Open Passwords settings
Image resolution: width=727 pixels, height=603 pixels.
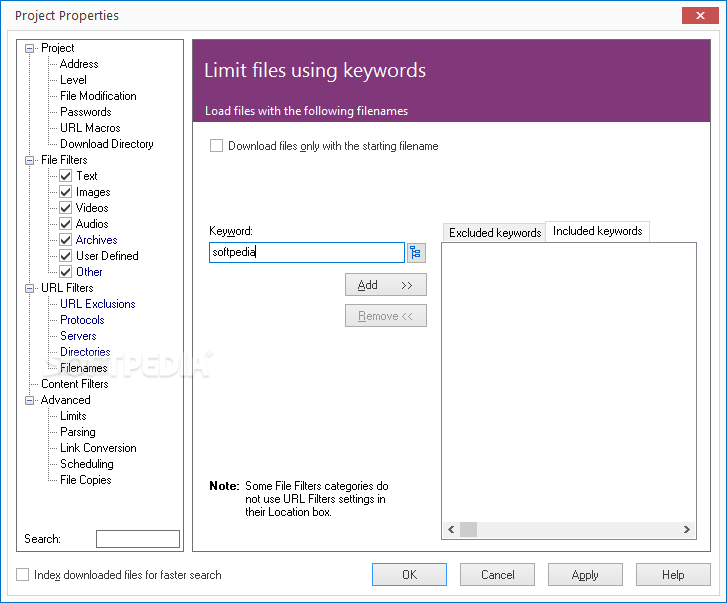tap(86, 112)
